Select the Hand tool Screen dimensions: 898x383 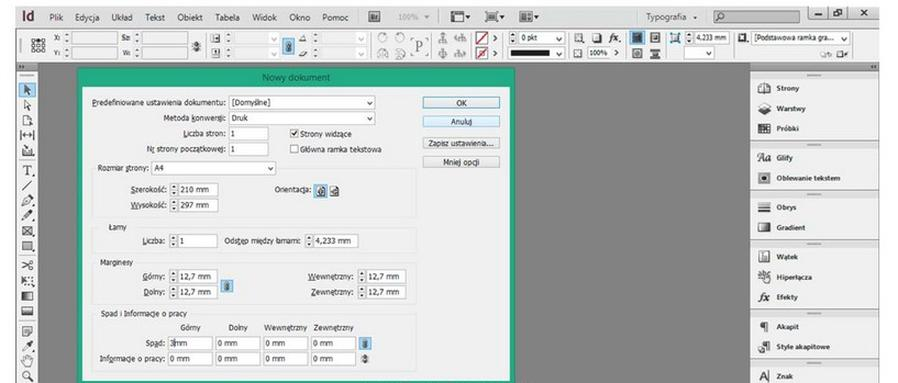coord(27,361)
